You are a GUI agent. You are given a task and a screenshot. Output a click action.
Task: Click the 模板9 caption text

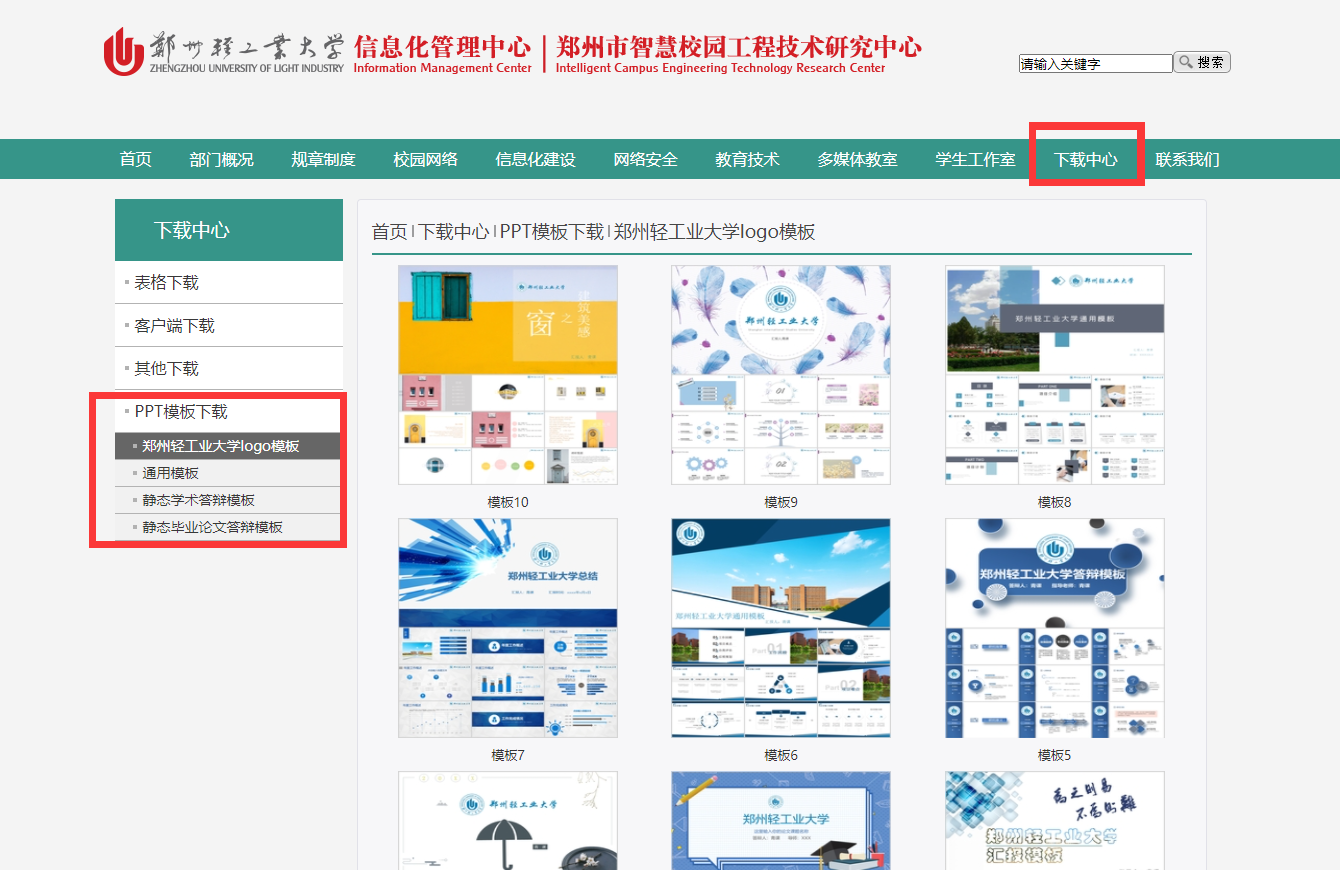click(781, 502)
